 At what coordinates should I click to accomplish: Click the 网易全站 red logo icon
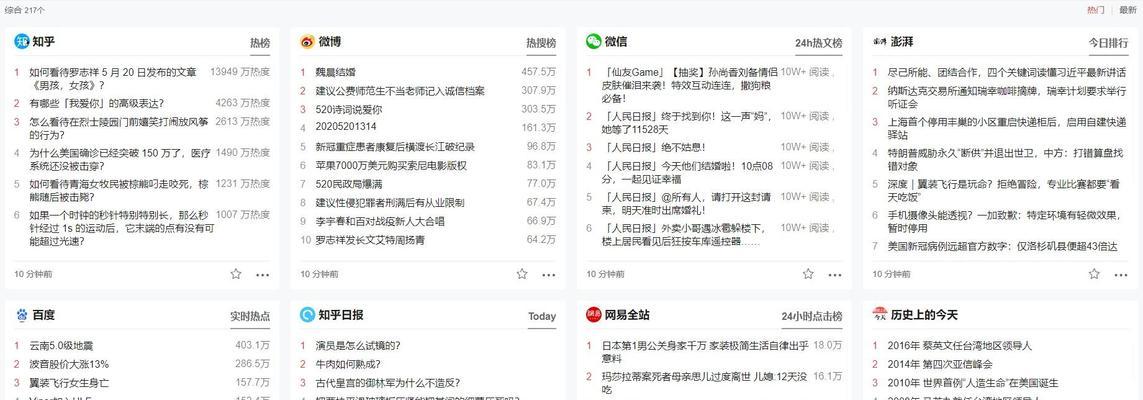click(593, 315)
